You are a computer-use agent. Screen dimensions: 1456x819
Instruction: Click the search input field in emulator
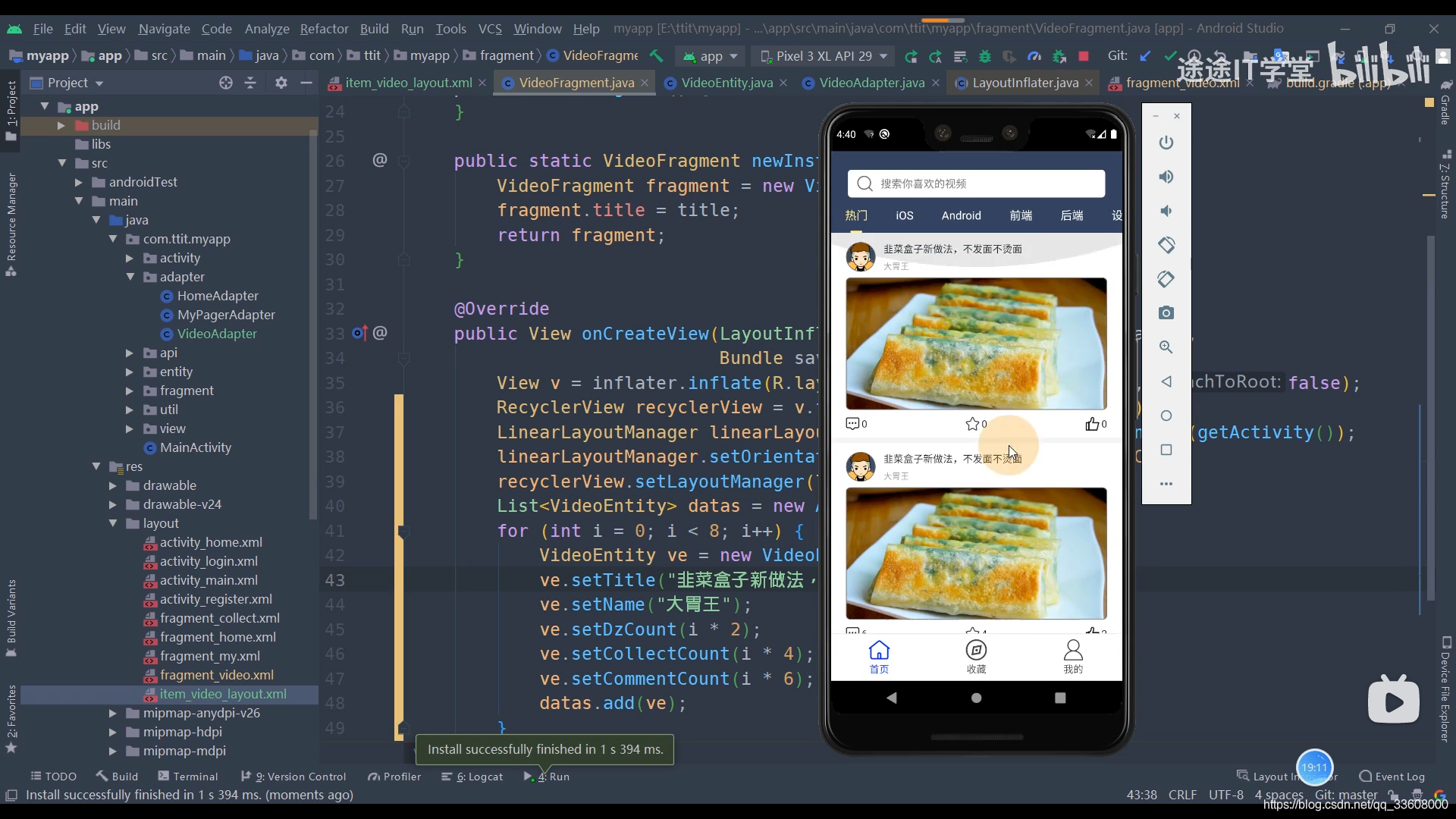click(978, 183)
